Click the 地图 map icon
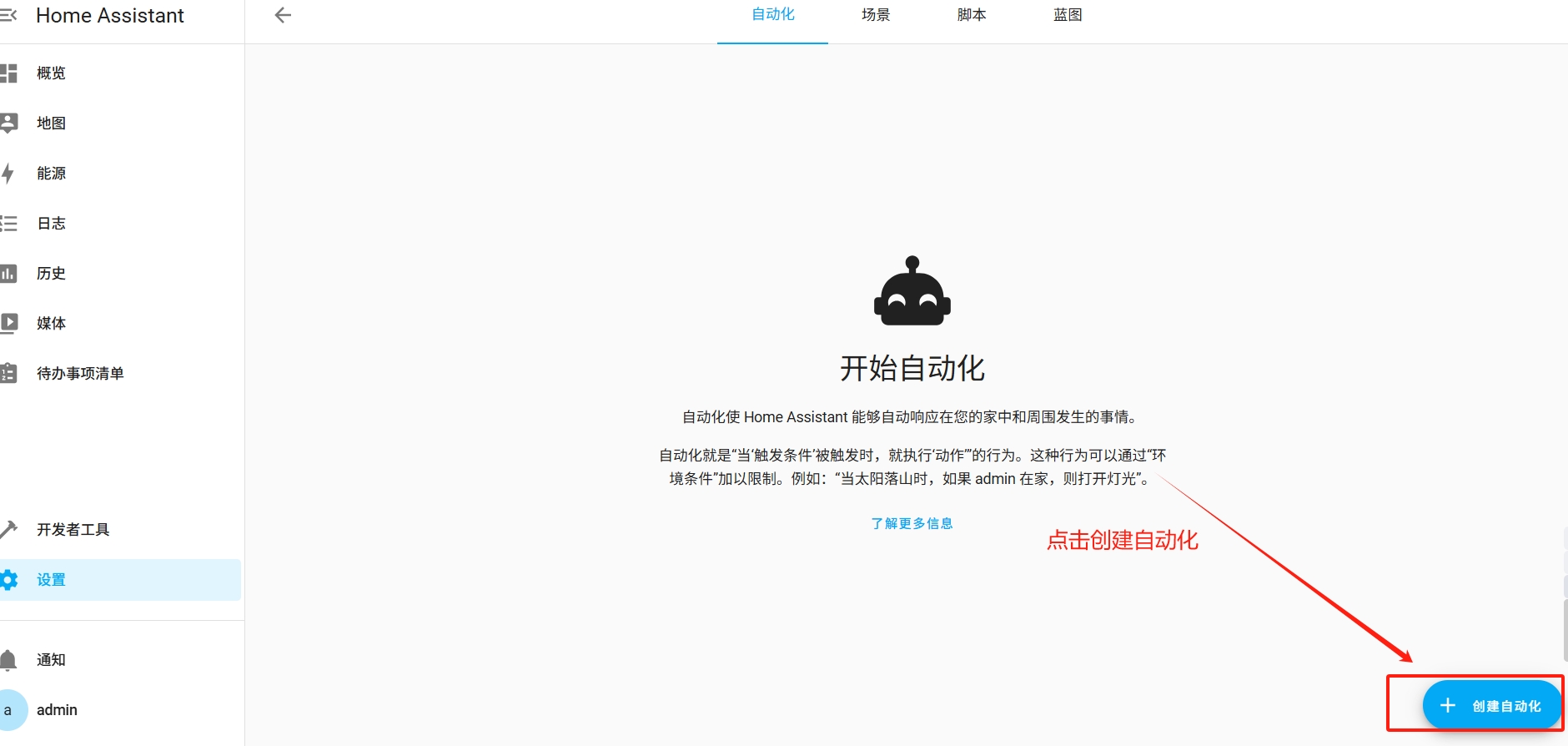Screen dimensions: 1568x746 click(8, 123)
